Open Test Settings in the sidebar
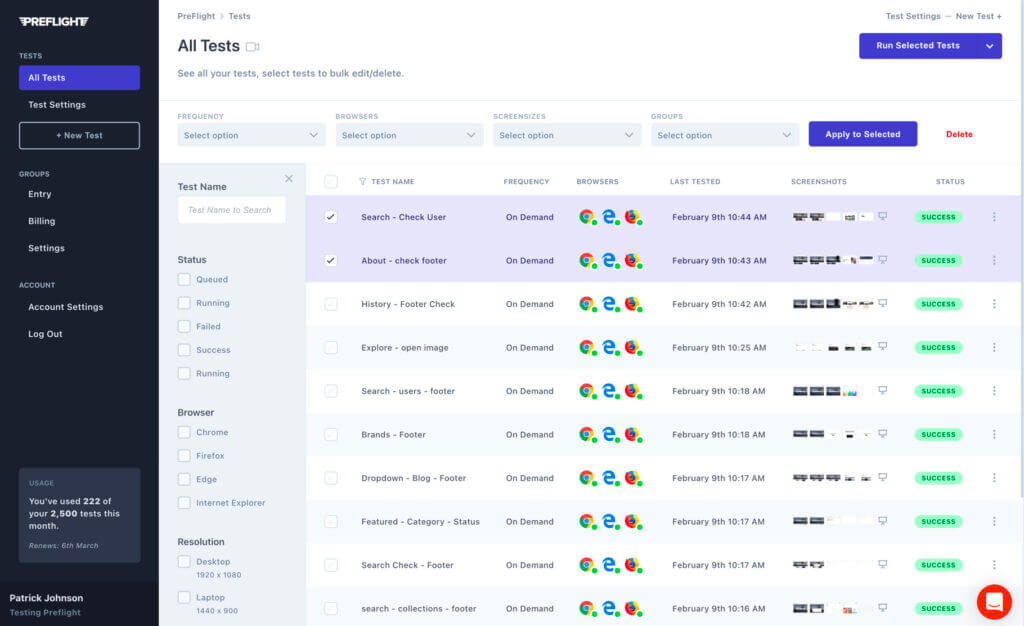The image size is (1024, 626). click(57, 105)
